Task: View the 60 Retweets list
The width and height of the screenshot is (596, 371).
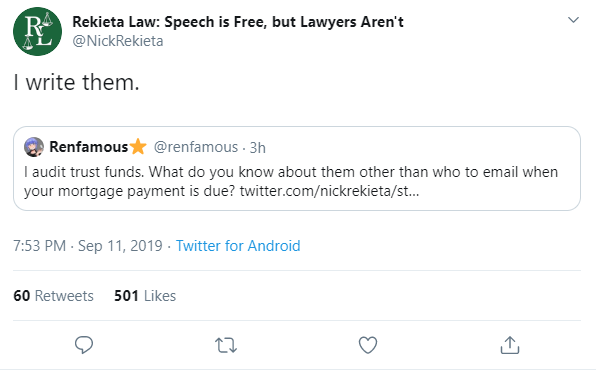Action: pyautogui.click(x=53, y=296)
